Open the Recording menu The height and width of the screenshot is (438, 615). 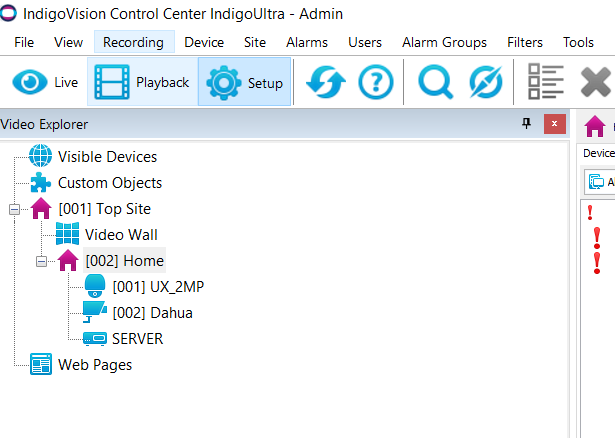click(133, 42)
